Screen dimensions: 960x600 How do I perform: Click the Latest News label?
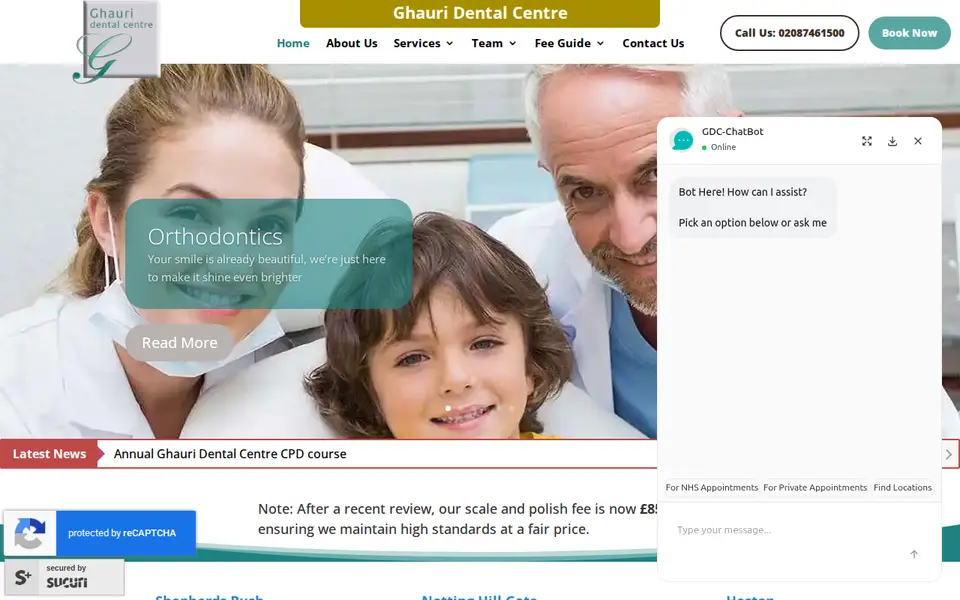point(50,454)
